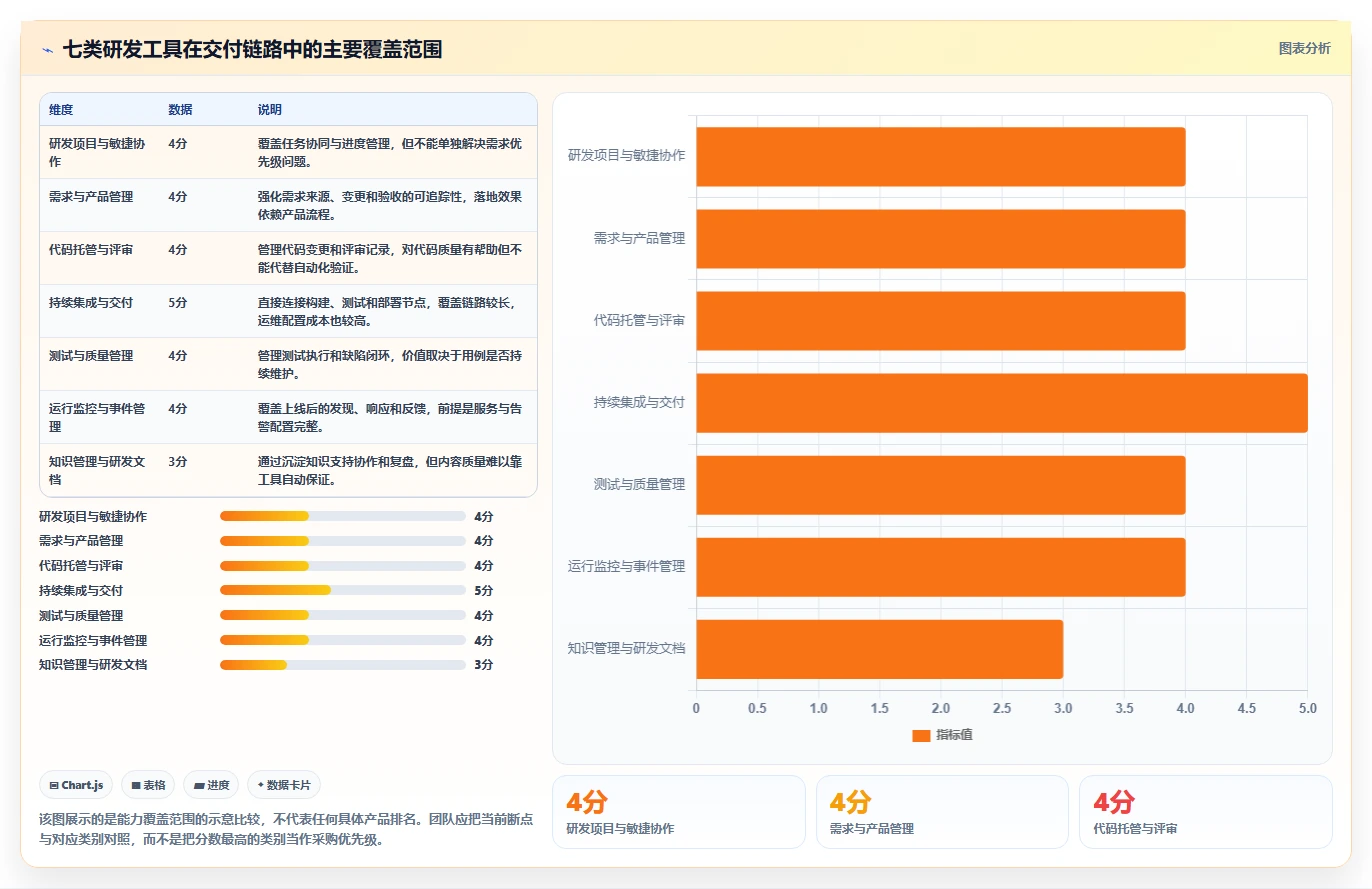Image resolution: width=1372 pixels, height=889 pixels.
Task: Click the 研发项目与敏捷协作 data card
Action: pyautogui.click(x=678, y=812)
